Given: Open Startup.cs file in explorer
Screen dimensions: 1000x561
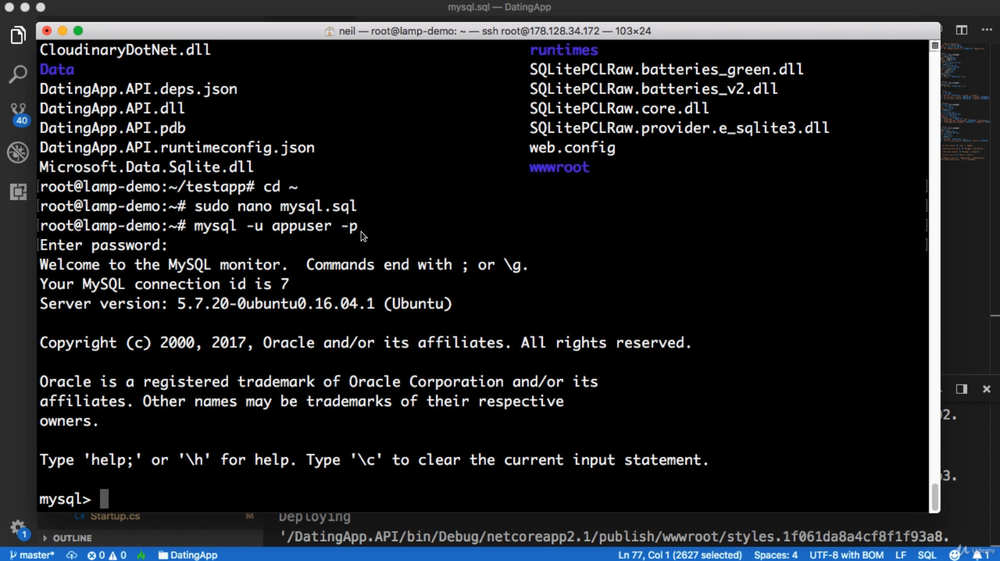Looking at the screenshot, I should 115,516.
